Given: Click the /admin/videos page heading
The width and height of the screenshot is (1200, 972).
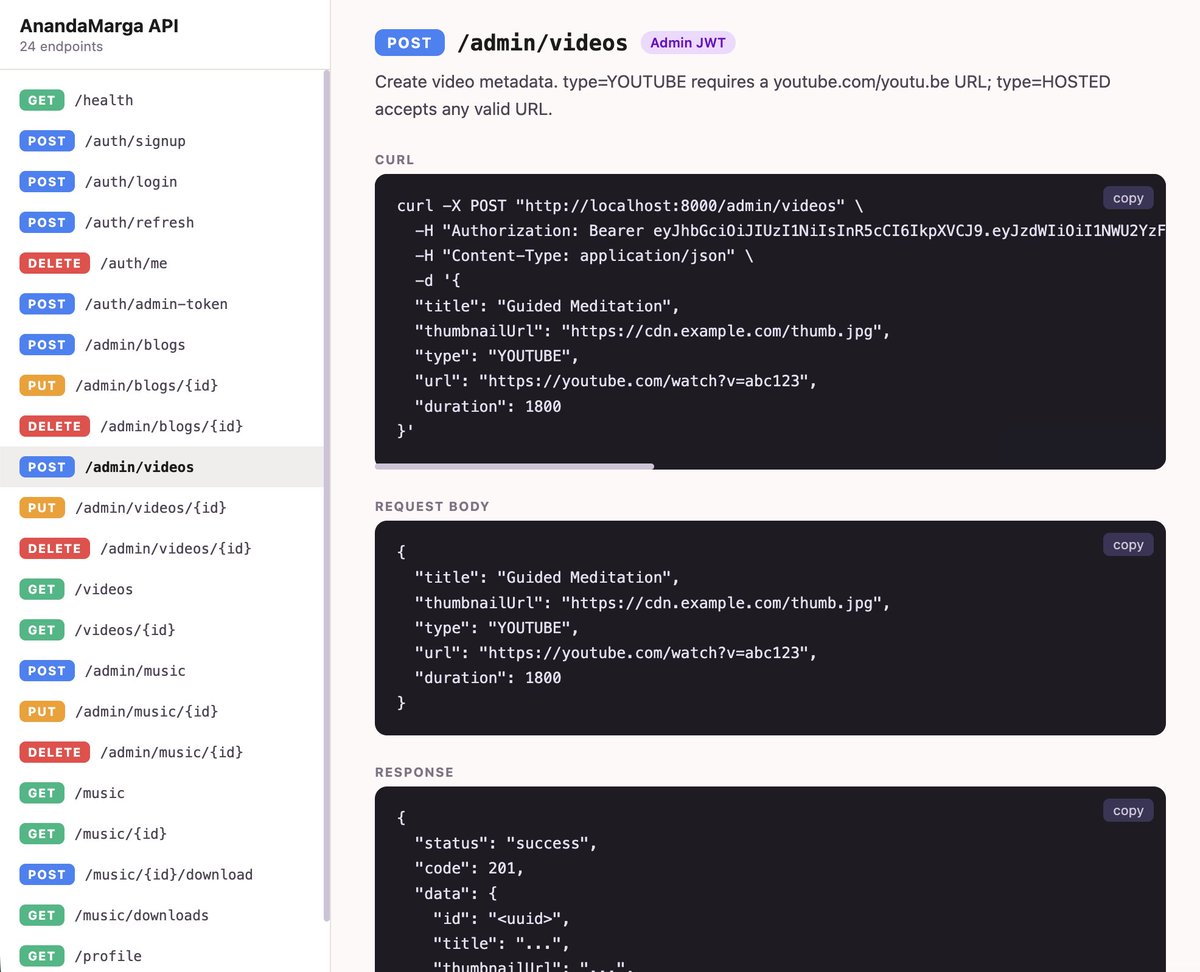Looking at the screenshot, I should pyautogui.click(x=542, y=43).
